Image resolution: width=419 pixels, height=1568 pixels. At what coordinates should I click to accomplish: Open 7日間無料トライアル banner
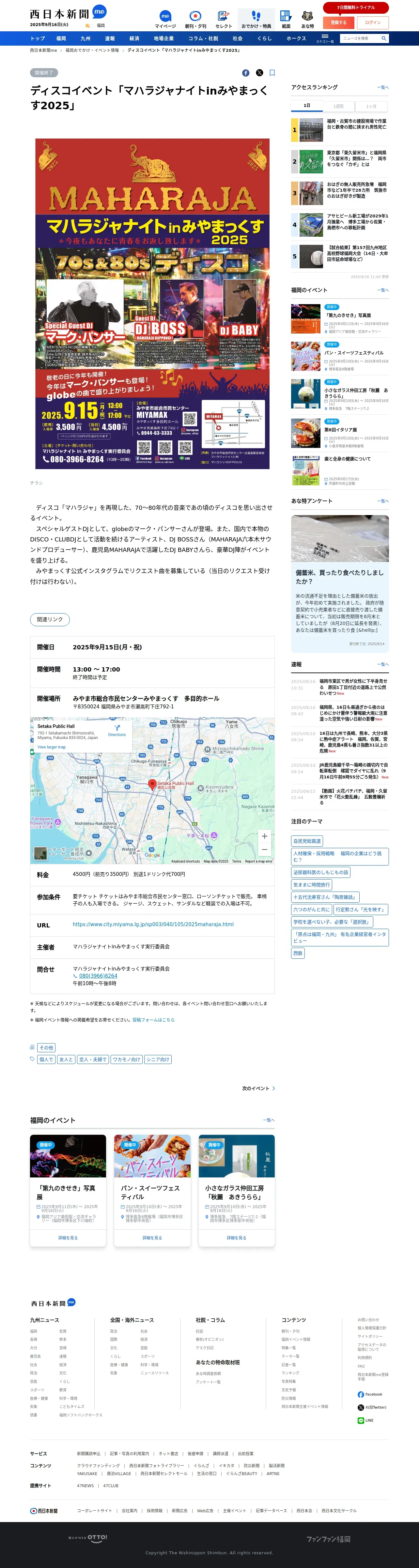(356, 7)
